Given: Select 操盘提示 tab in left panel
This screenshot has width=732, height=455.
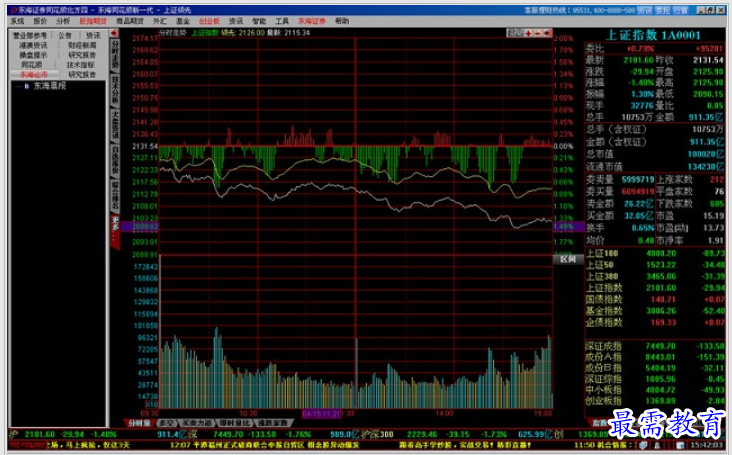Looking at the screenshot, I should 33,55.
